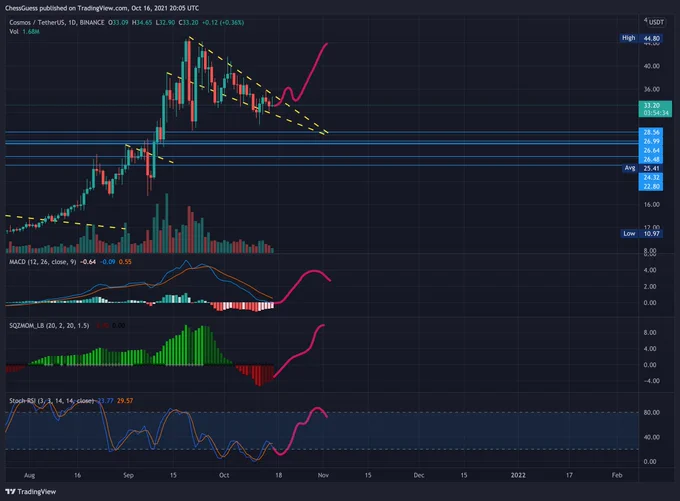Click the current price label 33.20
The height and width of the screenshot is (501, 680).
coord(655,109)
